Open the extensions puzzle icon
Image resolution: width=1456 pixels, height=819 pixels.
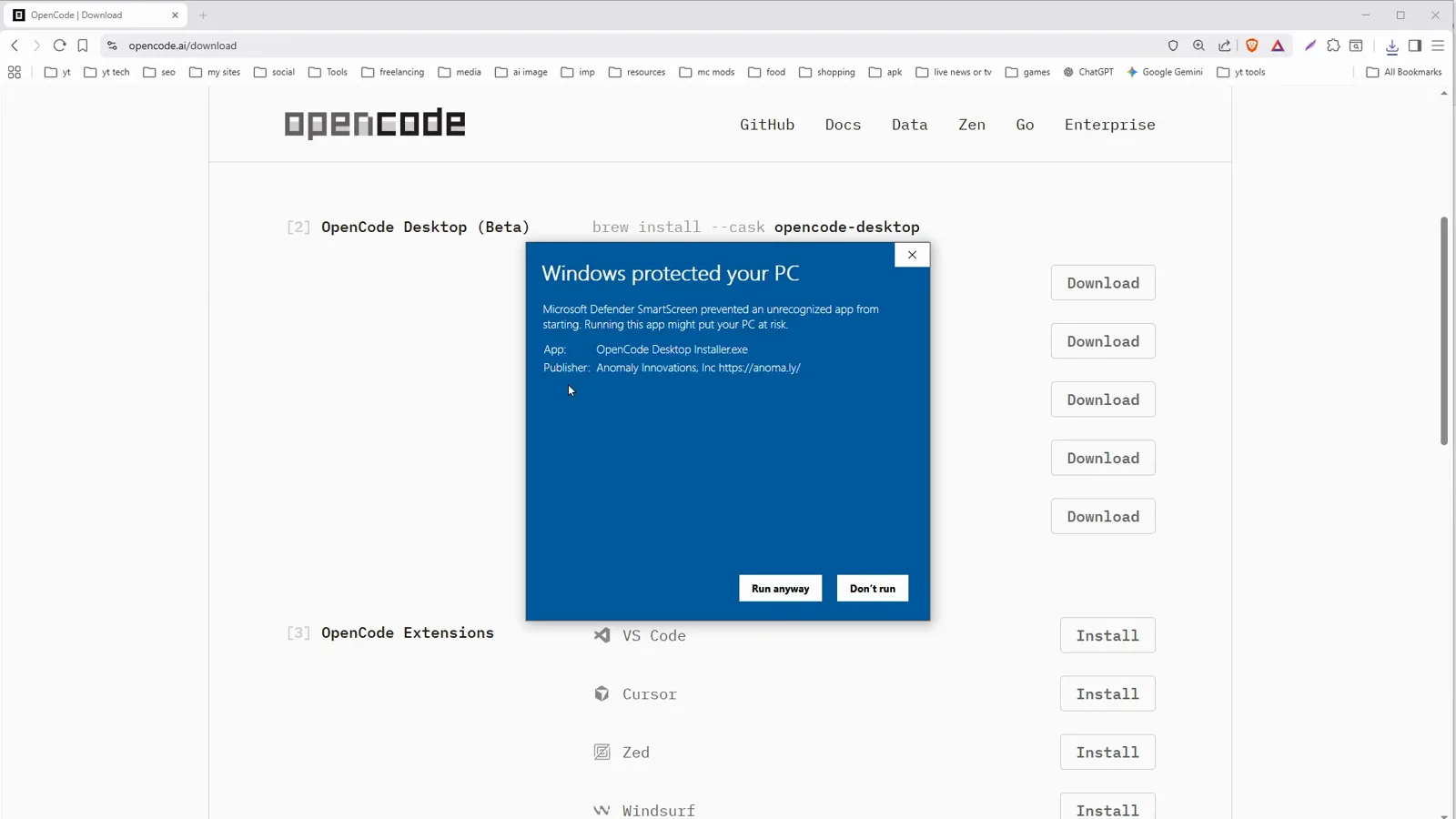[1333, 45]
